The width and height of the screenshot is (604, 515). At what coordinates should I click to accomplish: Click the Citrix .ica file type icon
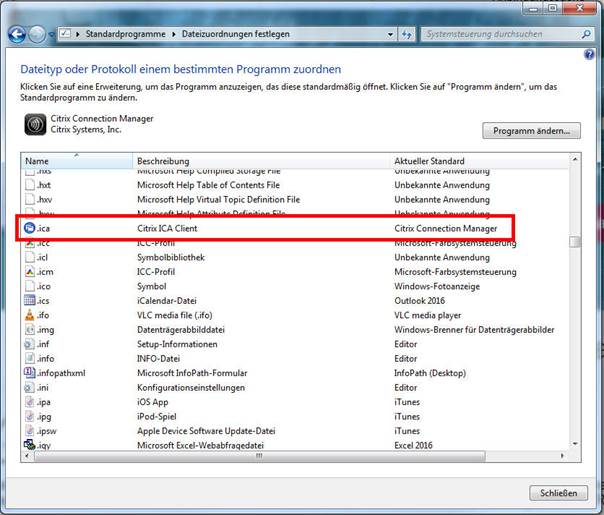point(29,228)
